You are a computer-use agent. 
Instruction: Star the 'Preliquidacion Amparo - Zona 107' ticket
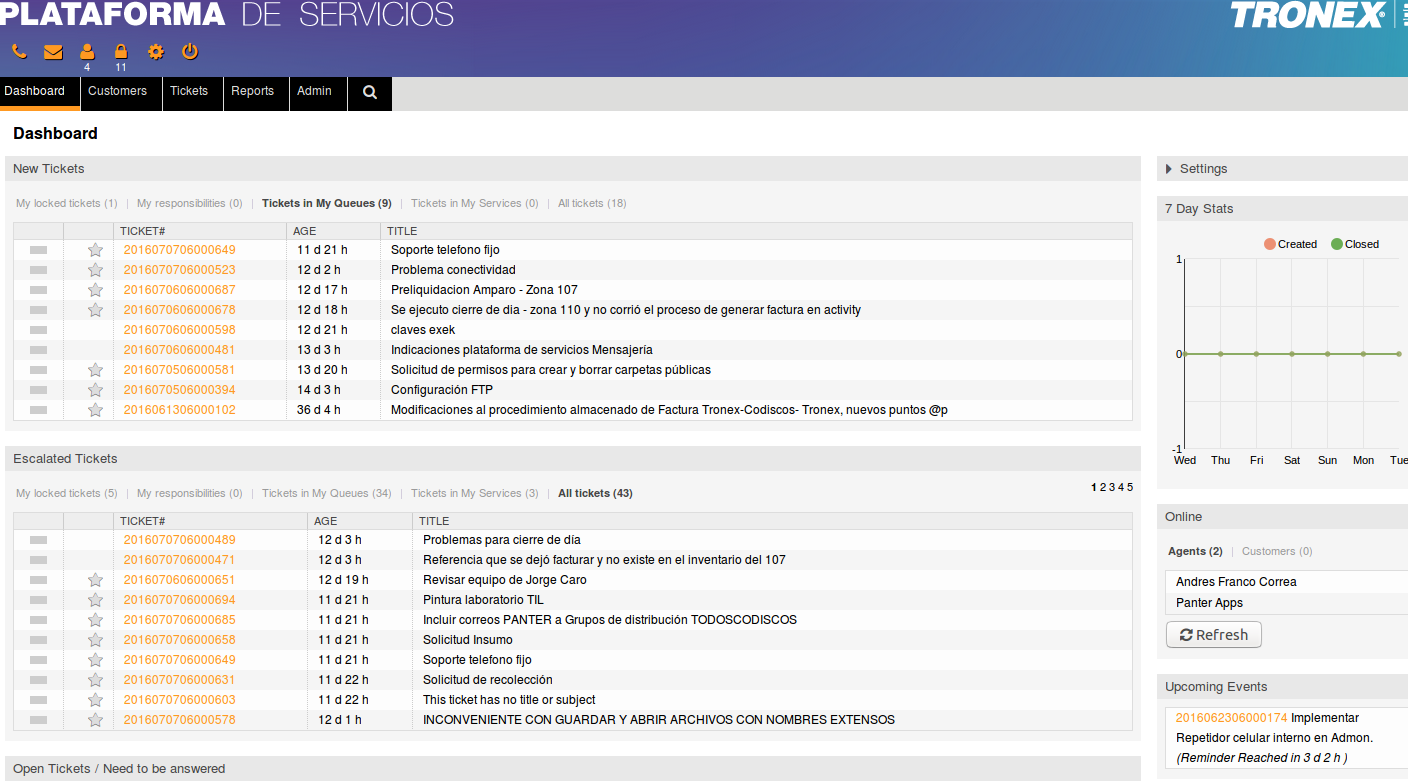click(x=95, y=290)
